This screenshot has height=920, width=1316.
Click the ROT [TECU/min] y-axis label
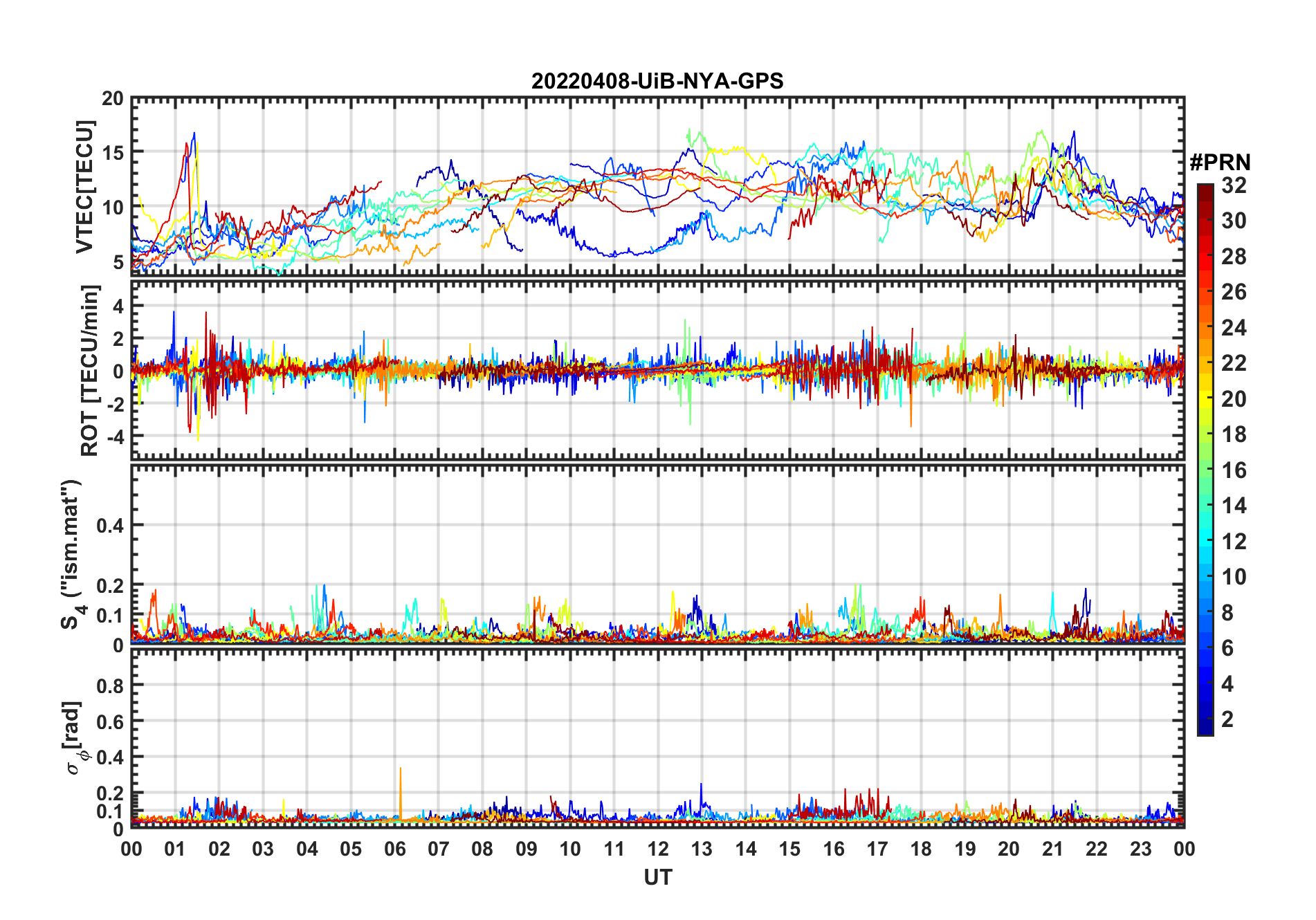[x=90, y=370]
